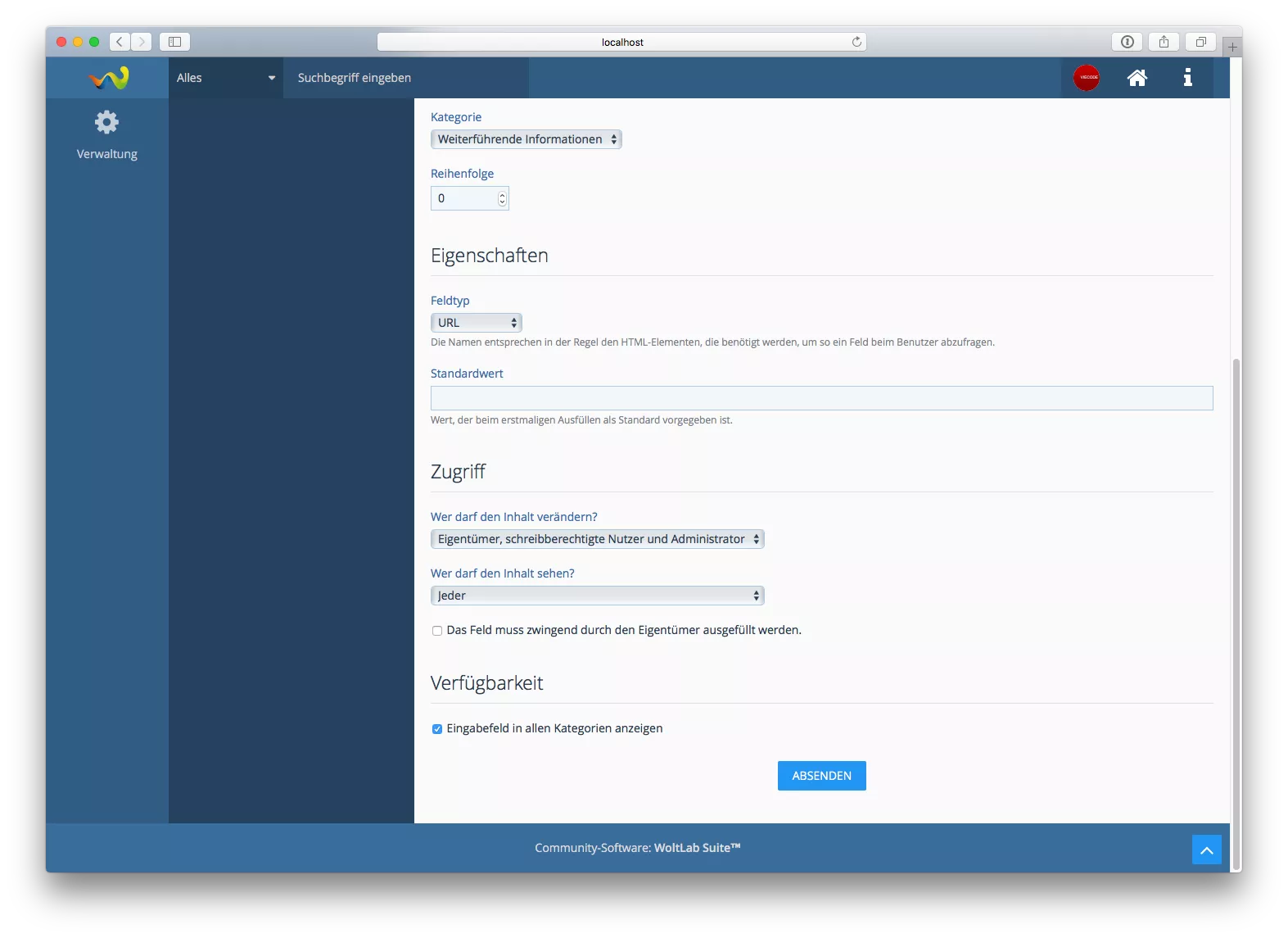This screenshot has width=1288, height=938.
Task: Click into the Standardwert text field
Action: [x=821, y=398]
